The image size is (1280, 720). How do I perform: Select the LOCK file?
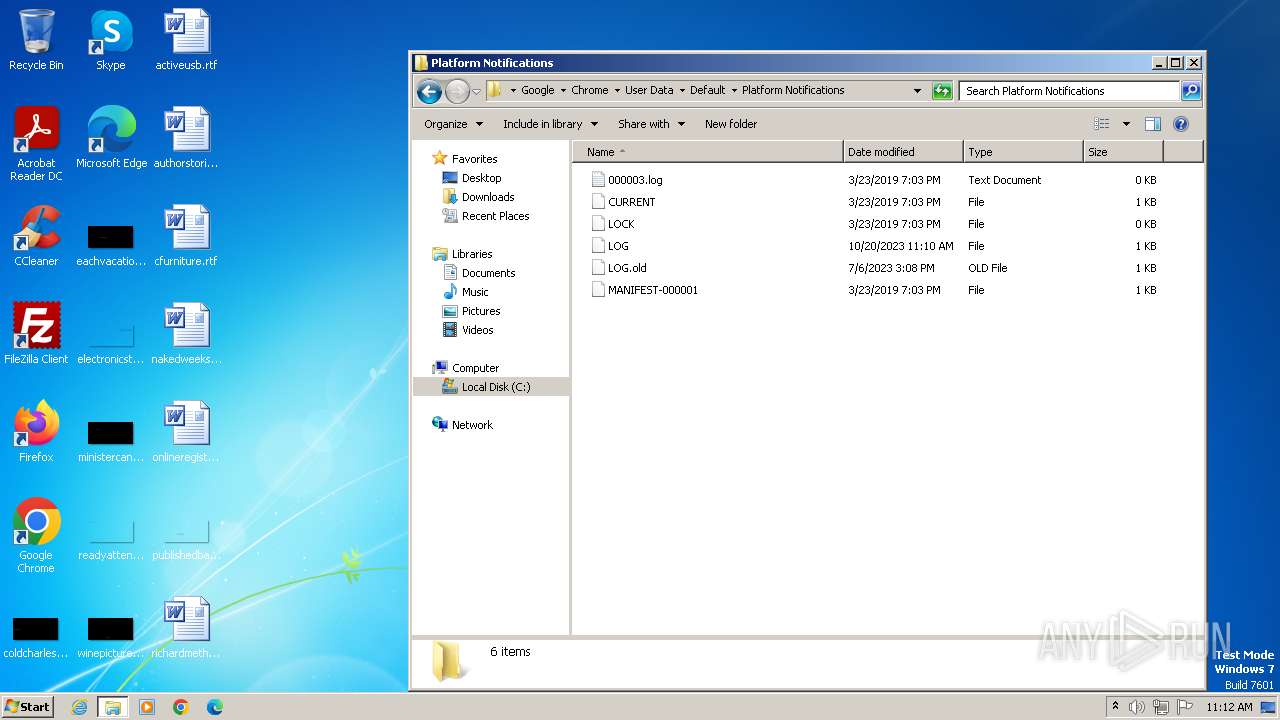click(x=621, y=224)
